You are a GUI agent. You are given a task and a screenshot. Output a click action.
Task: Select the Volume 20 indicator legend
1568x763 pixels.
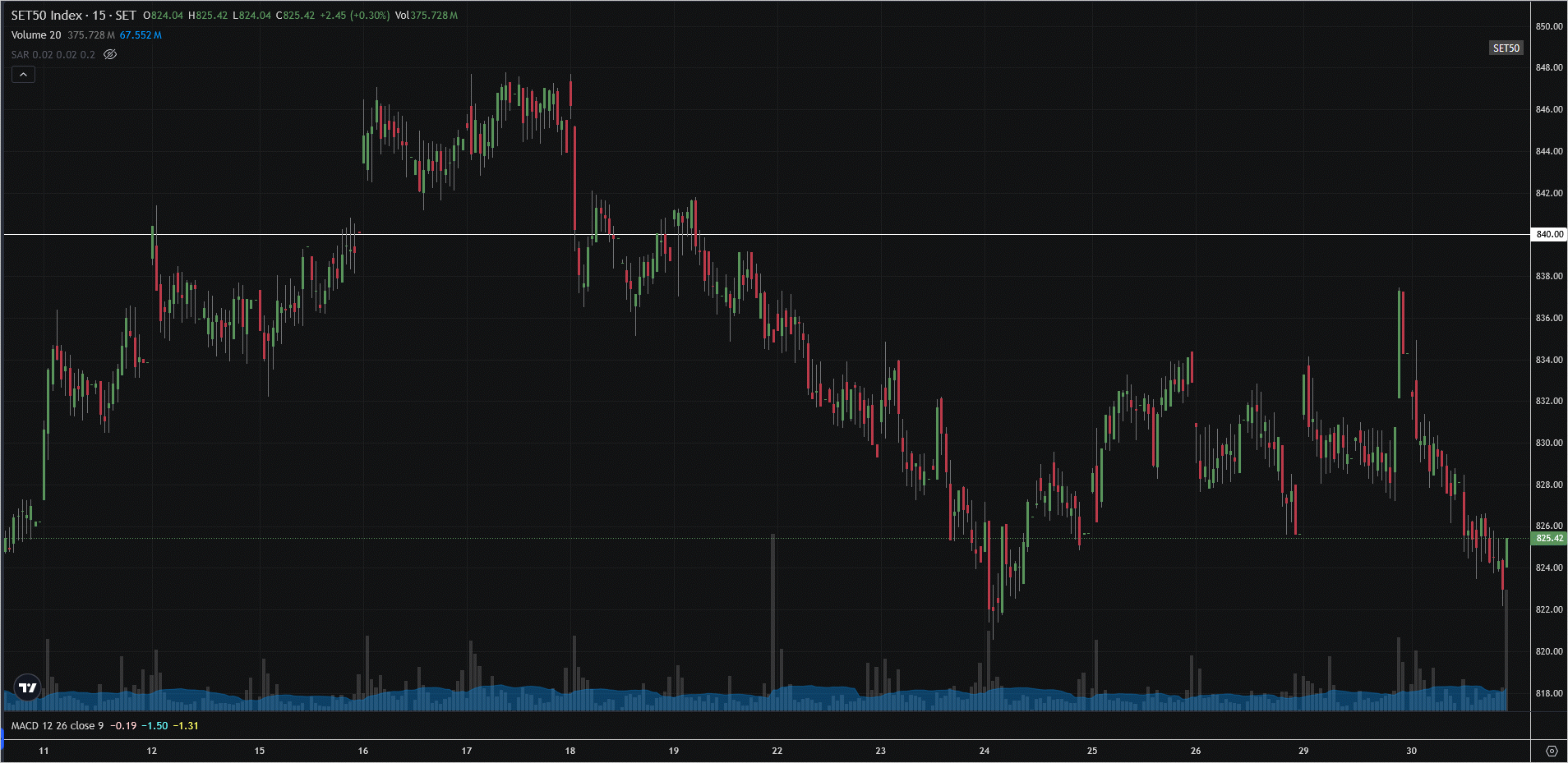[36, 35]
